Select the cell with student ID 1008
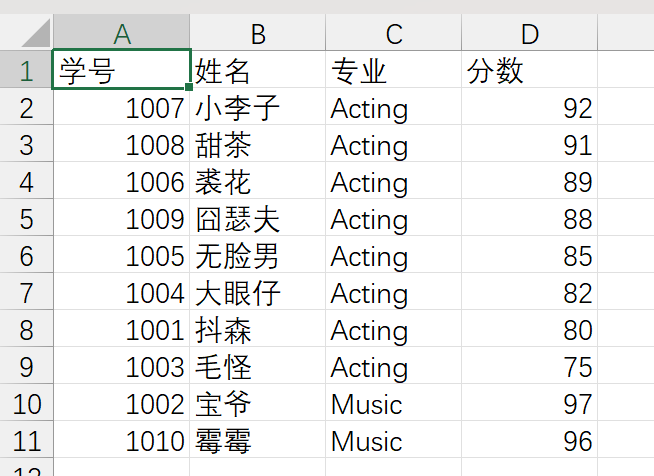 121,145
